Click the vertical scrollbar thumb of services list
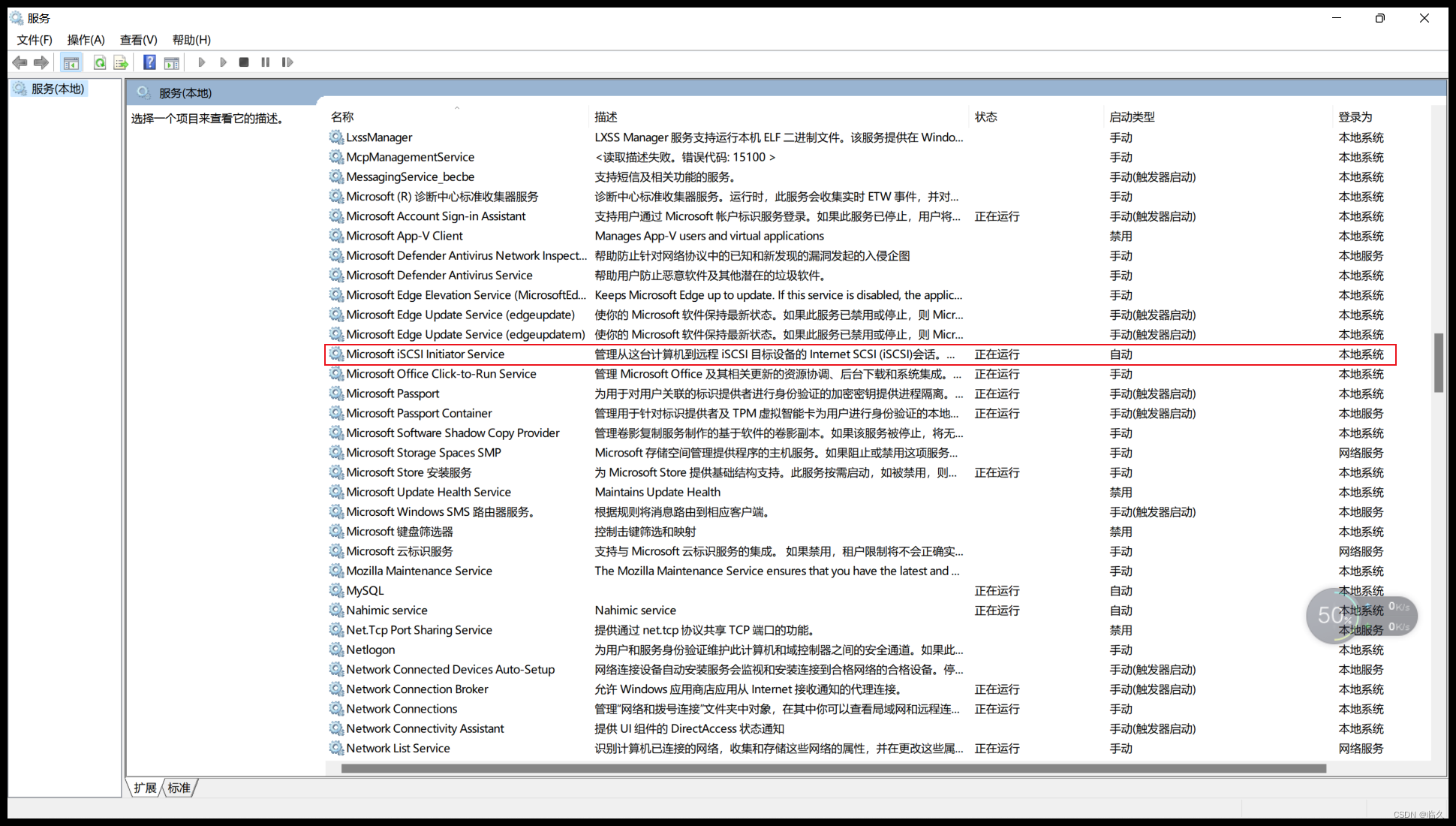1456x826 pixels. coord(1438,363)
